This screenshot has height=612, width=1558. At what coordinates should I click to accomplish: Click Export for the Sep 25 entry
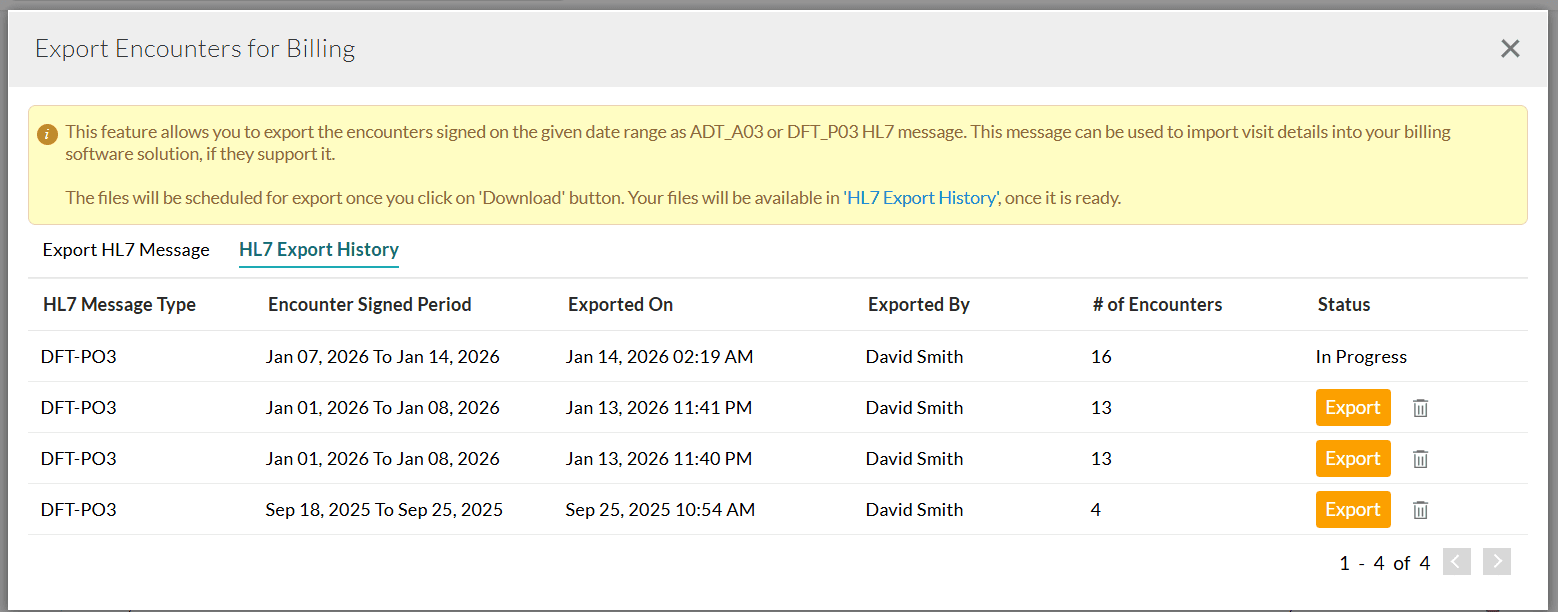click(x=1353, y=509)
